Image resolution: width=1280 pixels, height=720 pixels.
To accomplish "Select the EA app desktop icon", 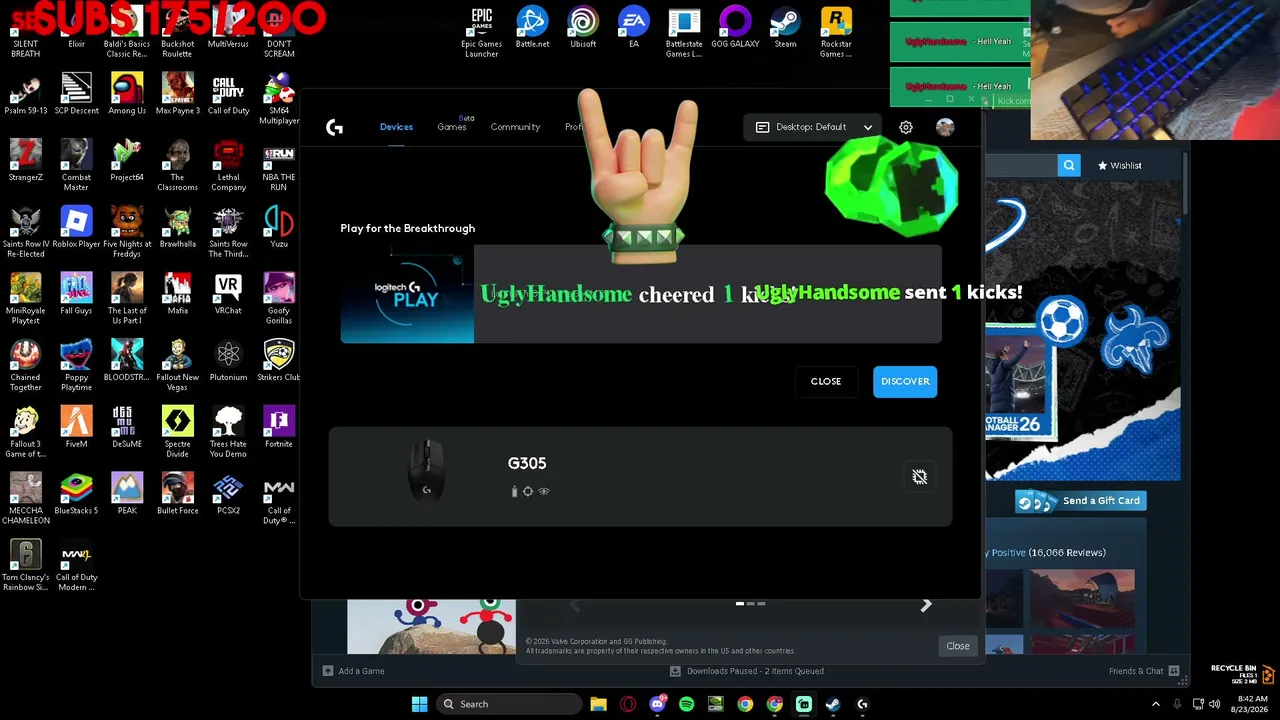I will (633, 27).
